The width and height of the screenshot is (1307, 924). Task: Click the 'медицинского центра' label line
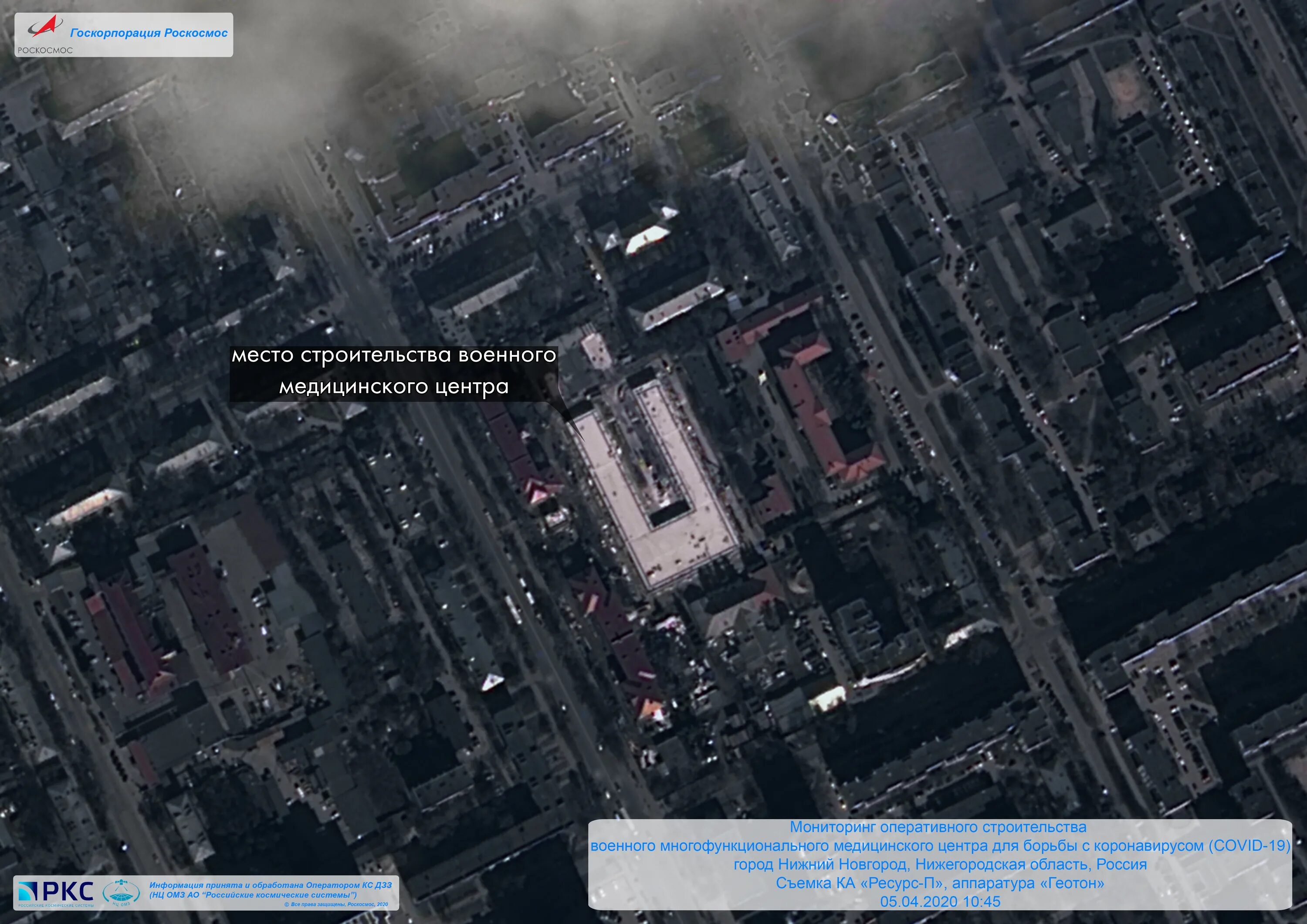393,386
